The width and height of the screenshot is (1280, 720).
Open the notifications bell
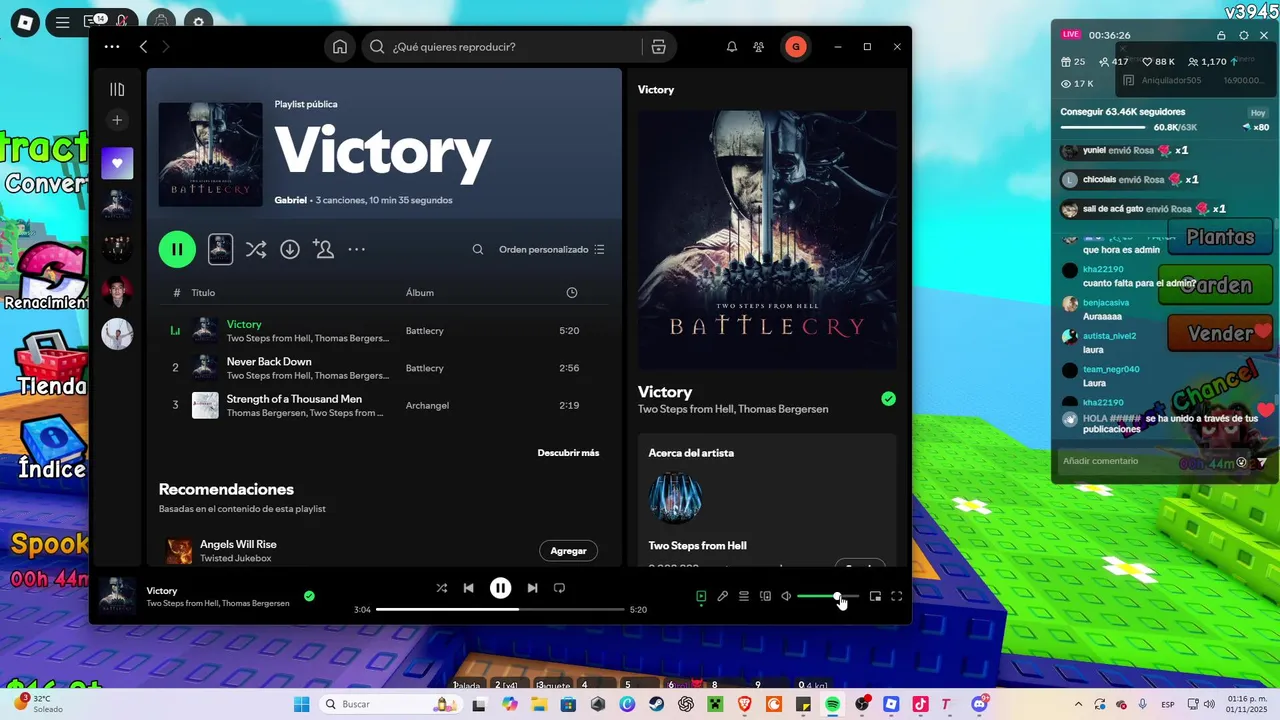[732, 47]
